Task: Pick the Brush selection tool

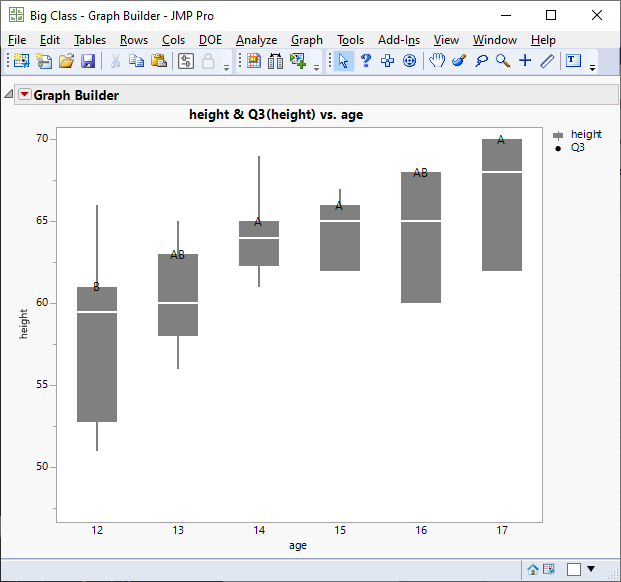Action: click(459, 61)
